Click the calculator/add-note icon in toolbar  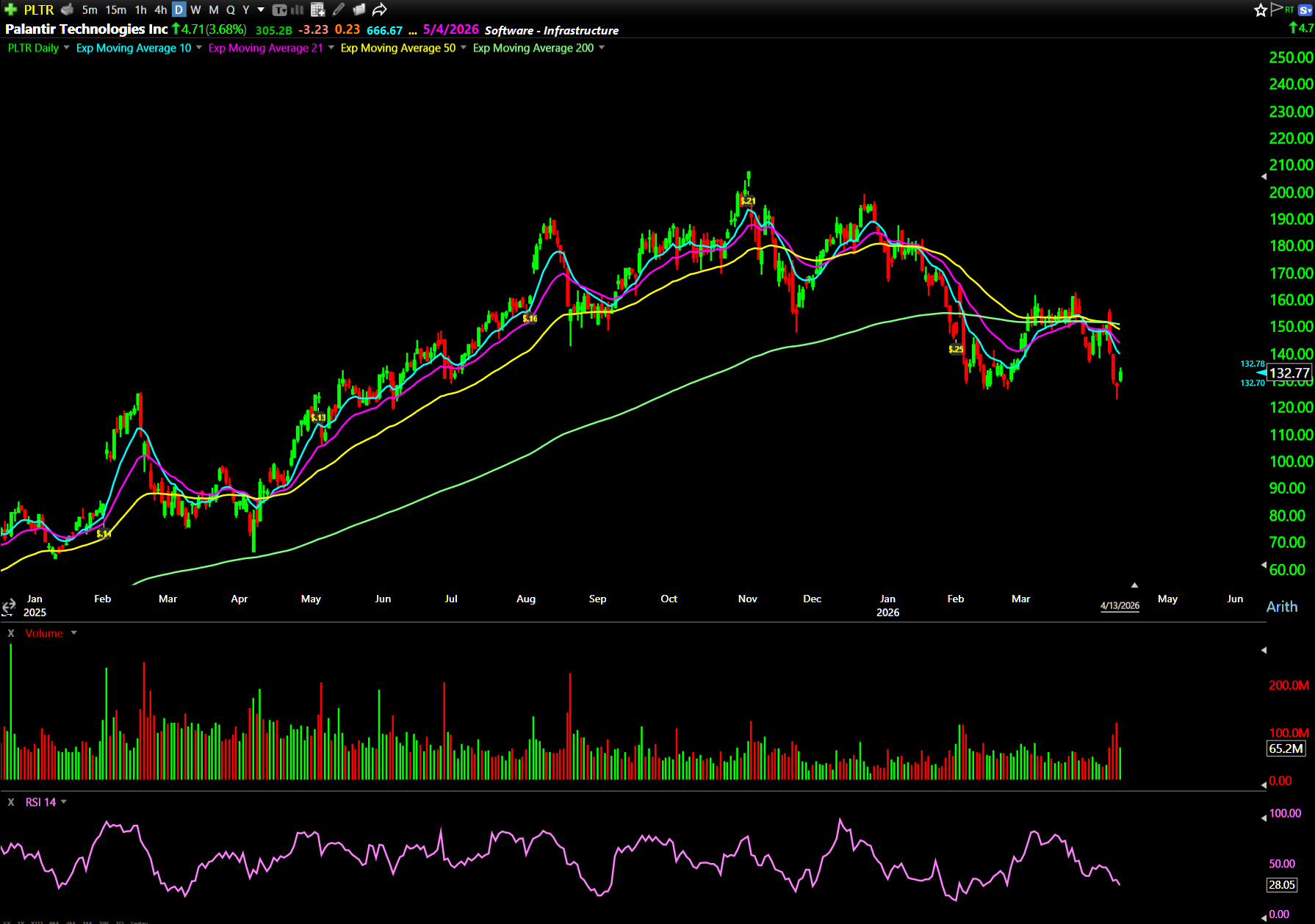317,10
